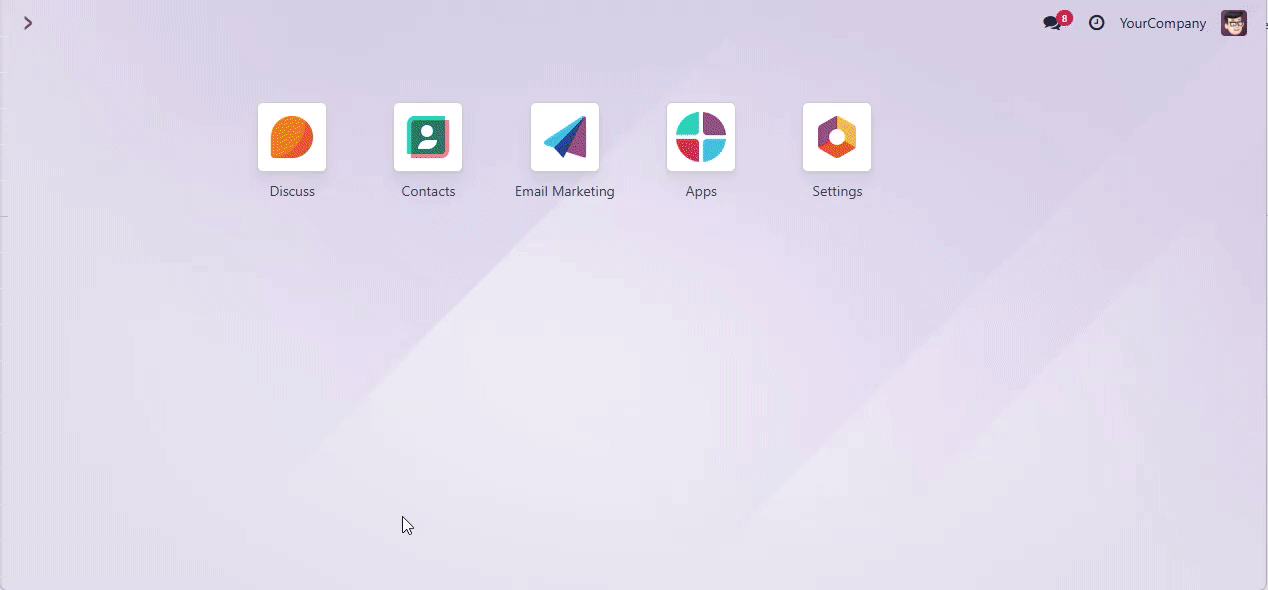
Task: Open the Email Marketing app
Action: click(x=565, y=137)
